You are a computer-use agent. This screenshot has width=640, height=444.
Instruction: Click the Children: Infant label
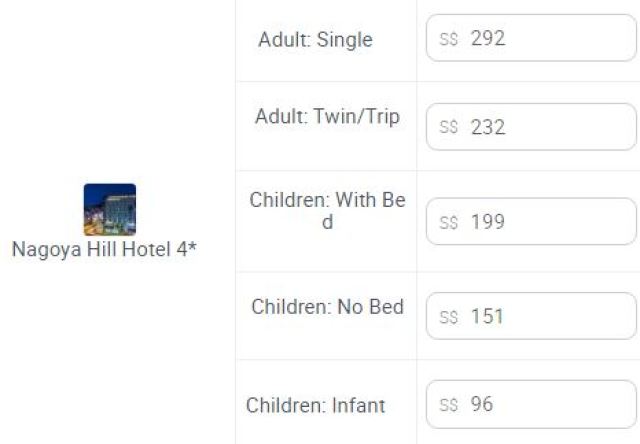[316, 405]
